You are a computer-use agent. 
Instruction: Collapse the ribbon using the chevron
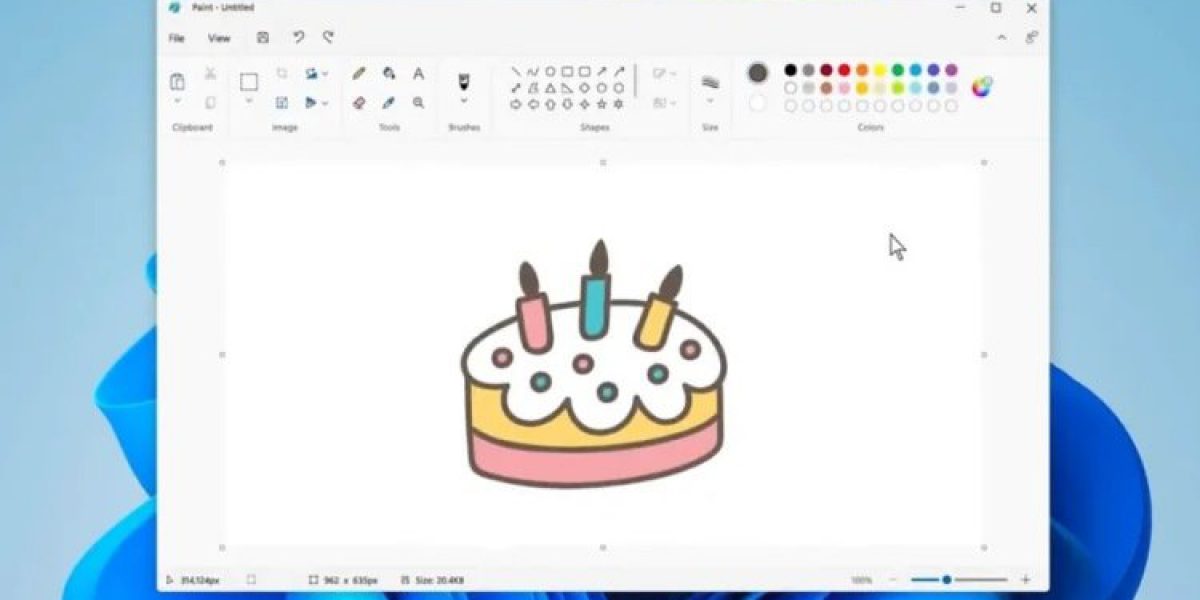click(x=1002, y=38)
